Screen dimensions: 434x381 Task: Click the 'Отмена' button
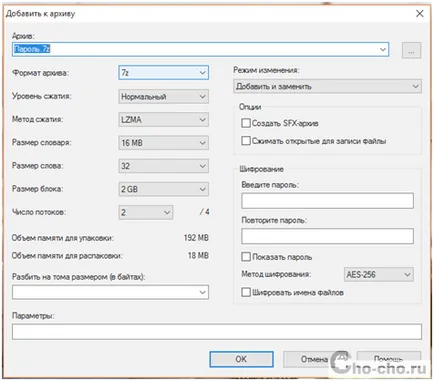click(x=315, y=359)
